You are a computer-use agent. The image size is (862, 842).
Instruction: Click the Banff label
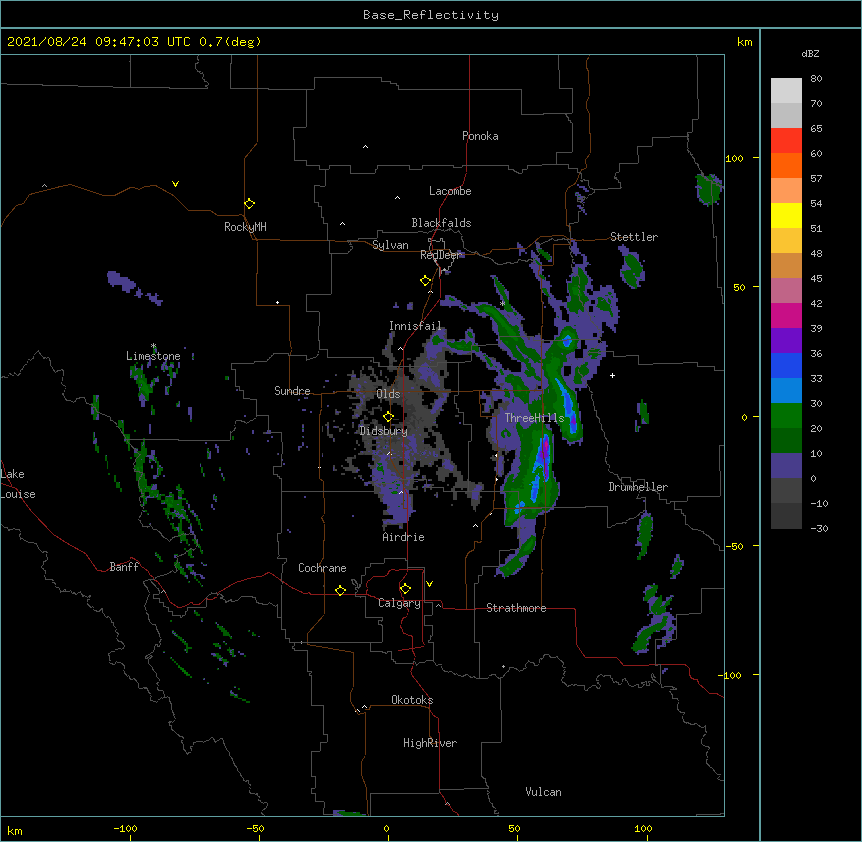(x=124, y=567)
